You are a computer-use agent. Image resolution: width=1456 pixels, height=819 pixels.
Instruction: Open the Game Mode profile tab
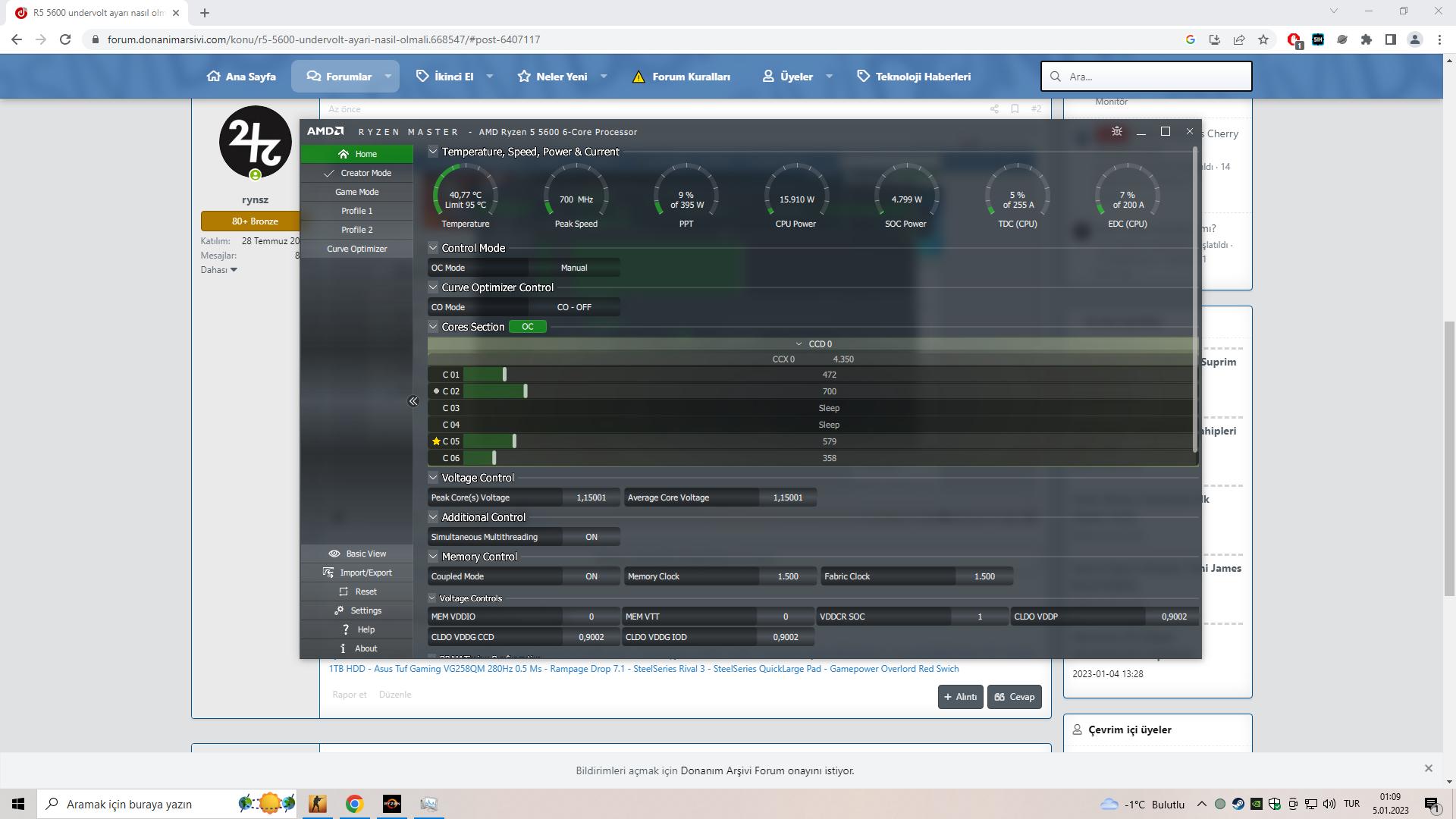(356, 192)
